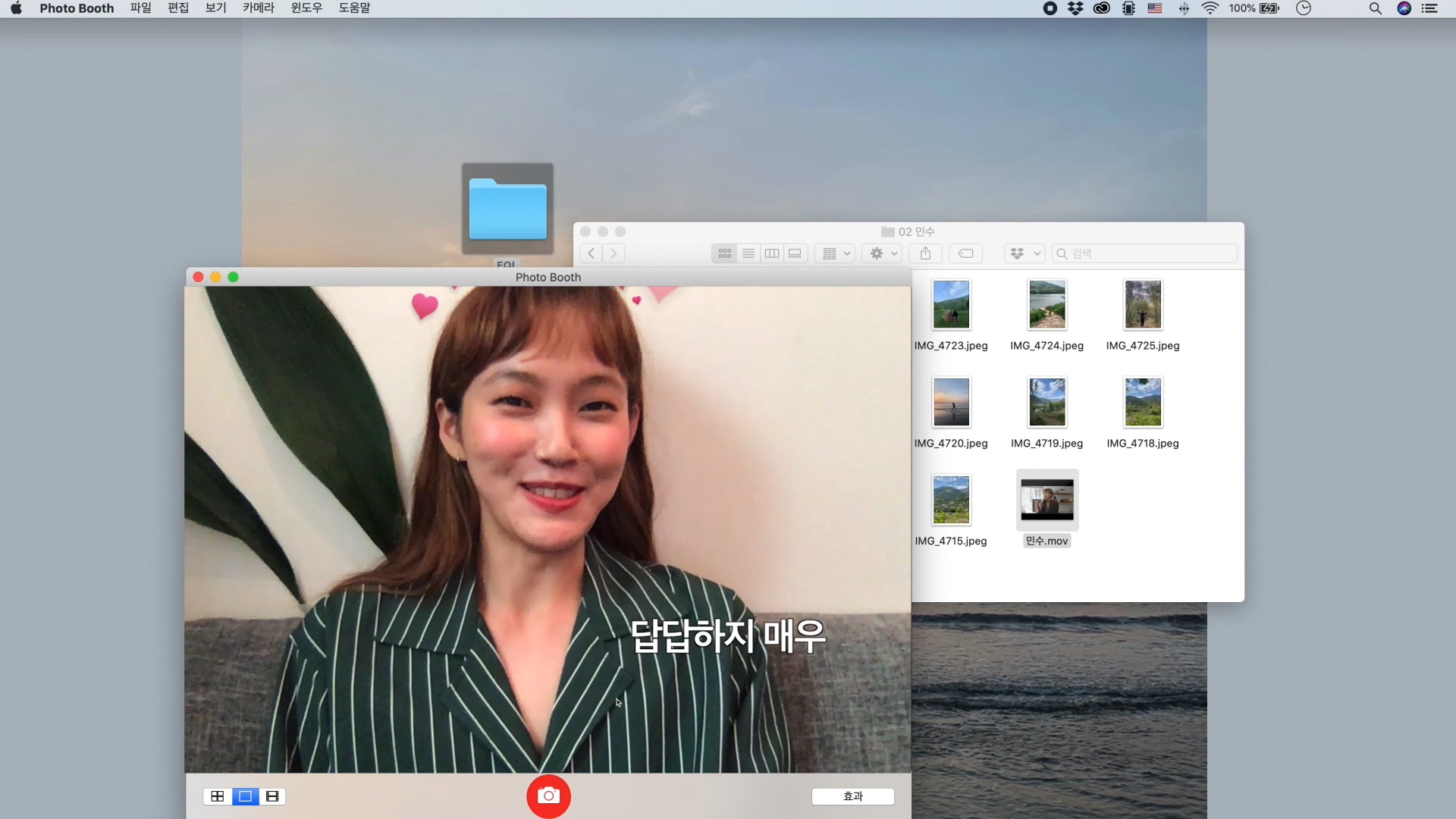Image resolution: width=1456 pixels, height=819 pixels.
Task: Switch Finder to column view
Action: [772, 253]
